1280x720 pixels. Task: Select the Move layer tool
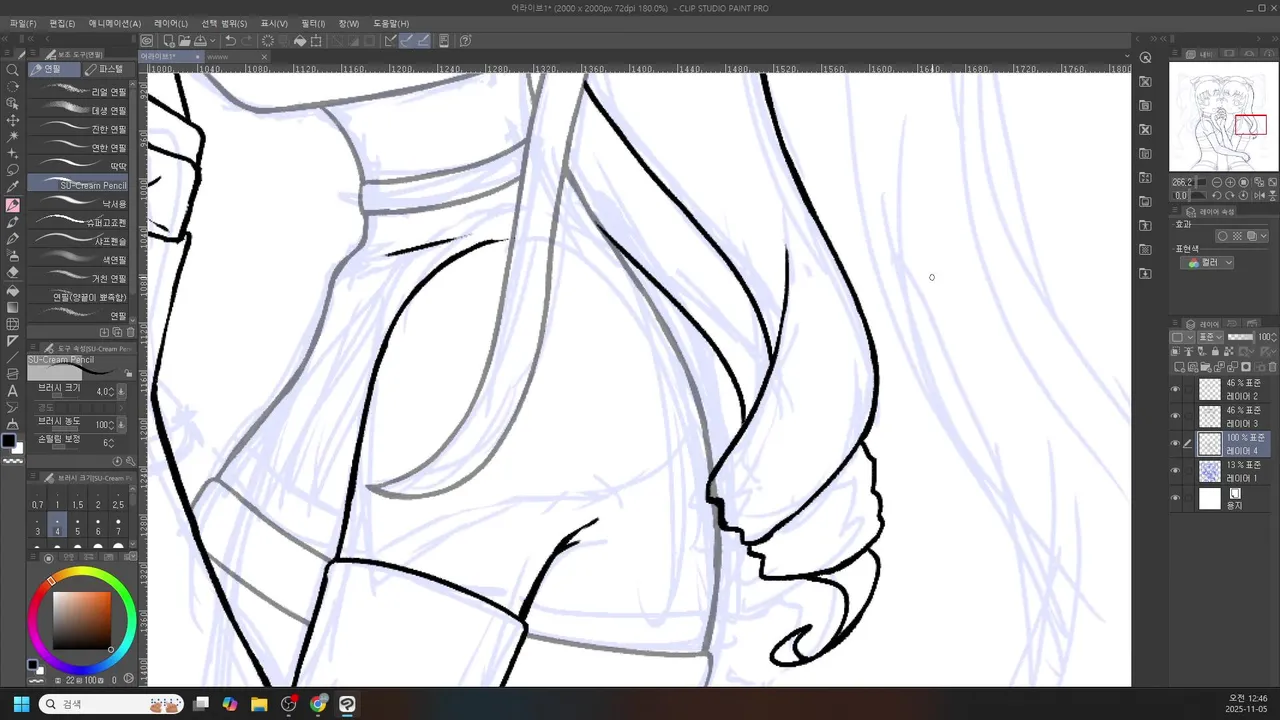[x=13, y=119]
